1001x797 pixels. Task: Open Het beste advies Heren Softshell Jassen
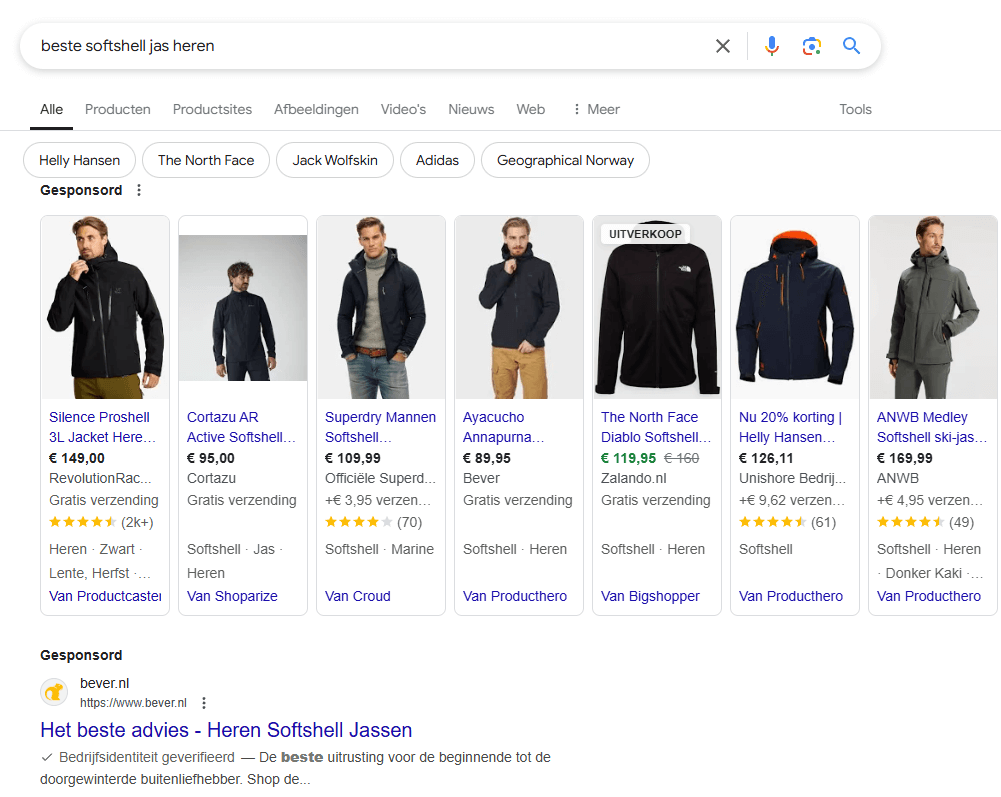click(226, 730)
